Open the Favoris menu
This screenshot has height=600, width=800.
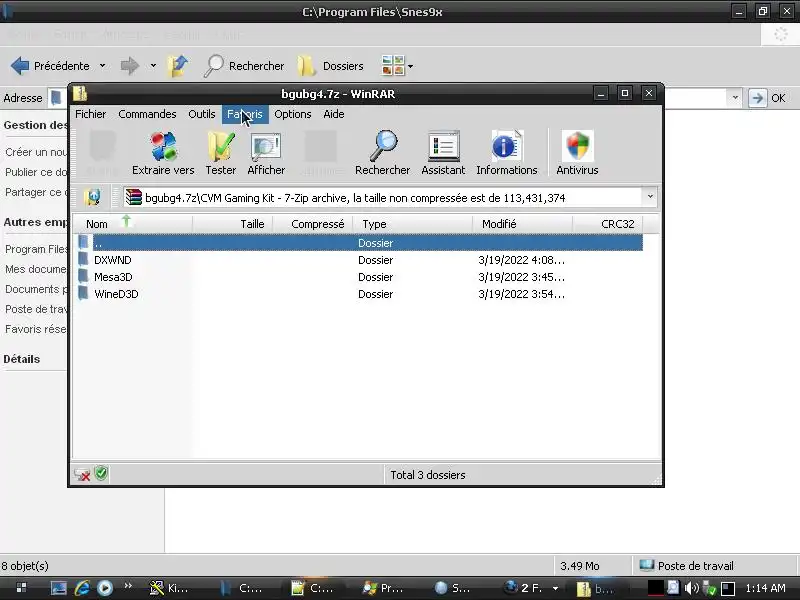tap(245, 114)
